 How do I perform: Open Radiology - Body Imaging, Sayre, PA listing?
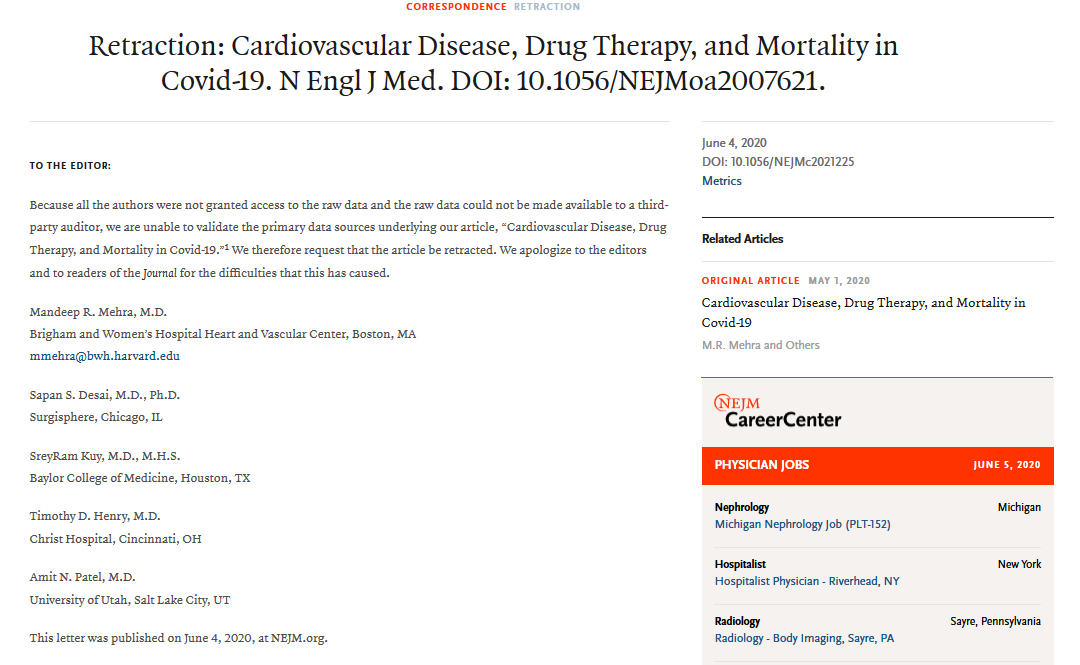(804, 638)
